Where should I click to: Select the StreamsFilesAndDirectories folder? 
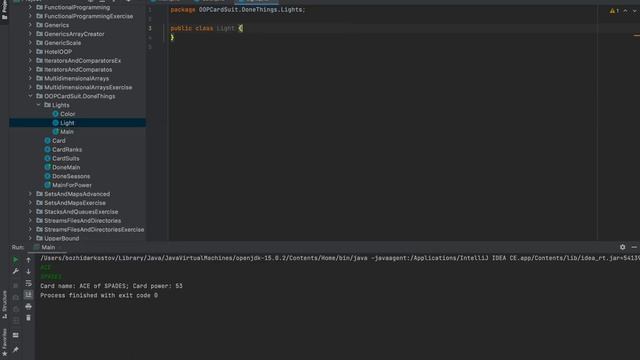pyautogui.click(x=82, y=221)
